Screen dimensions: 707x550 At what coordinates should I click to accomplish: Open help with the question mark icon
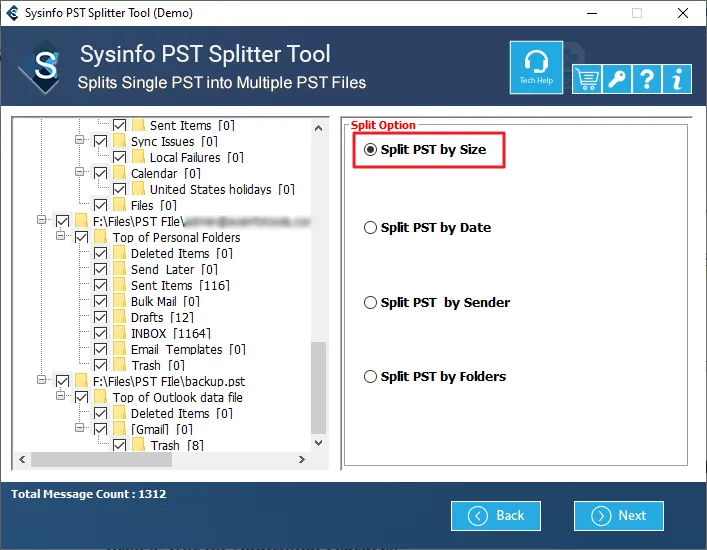click(x=647, y=79)
